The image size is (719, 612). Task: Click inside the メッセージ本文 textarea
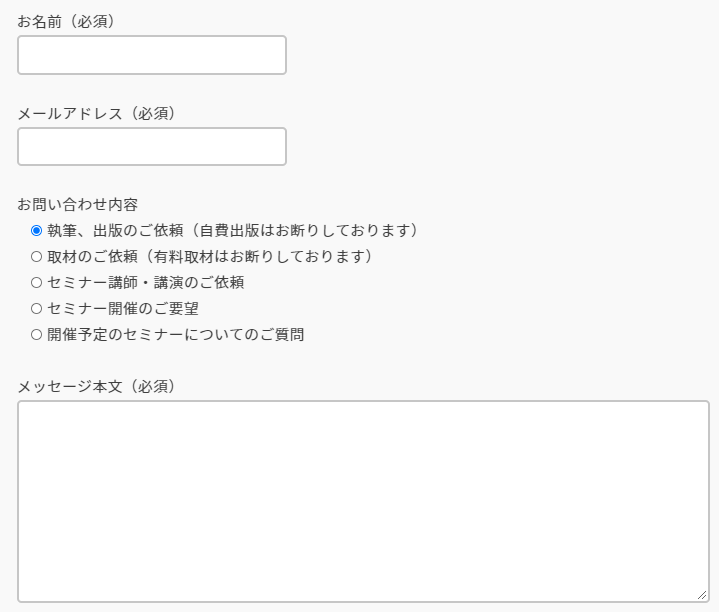pyautogui.click(x=363, y=502)
